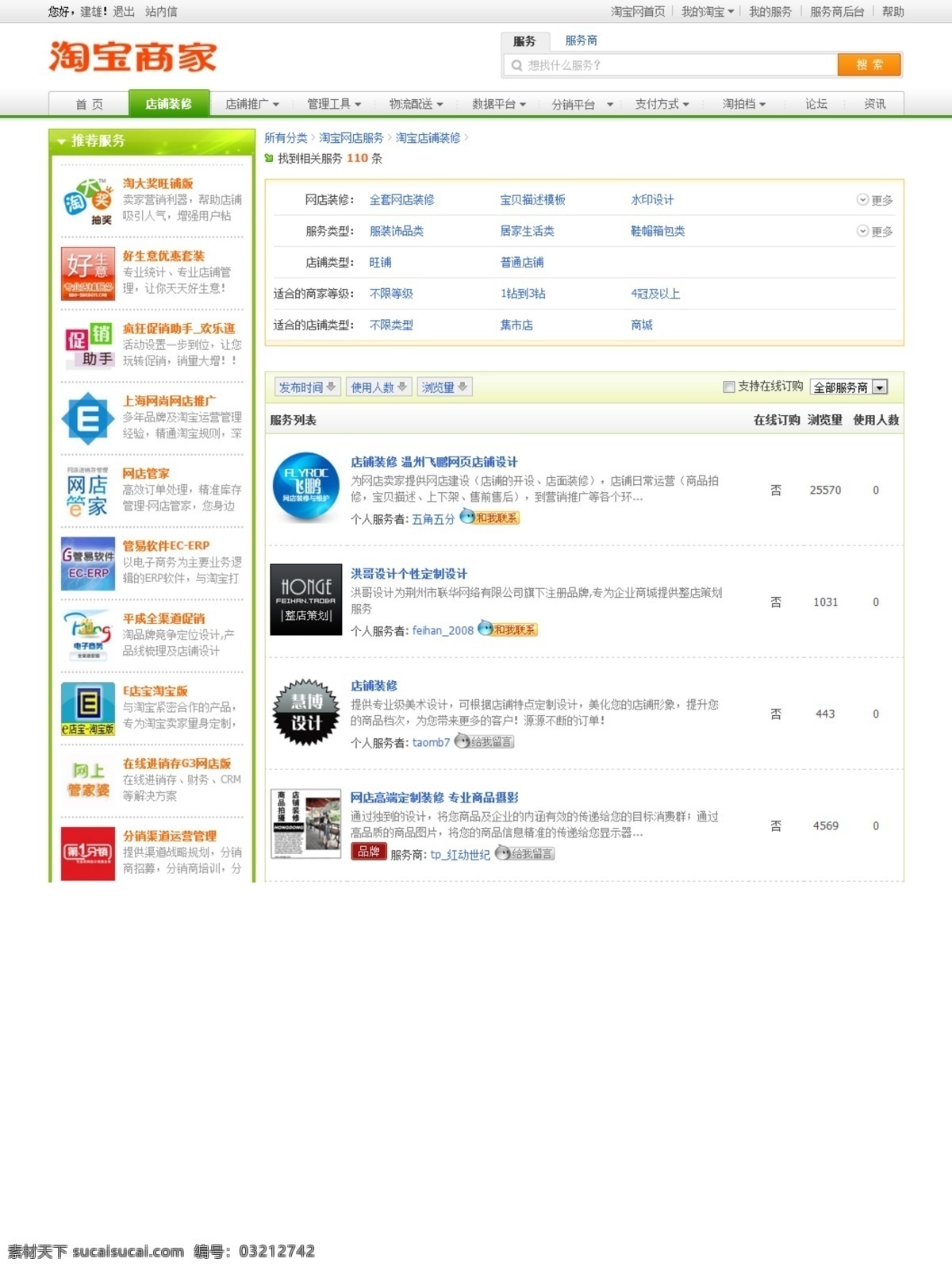Viewport: 952px width, 1270px height.
Task: Click the 淘宝商家 logo
Action: point(132,56)
